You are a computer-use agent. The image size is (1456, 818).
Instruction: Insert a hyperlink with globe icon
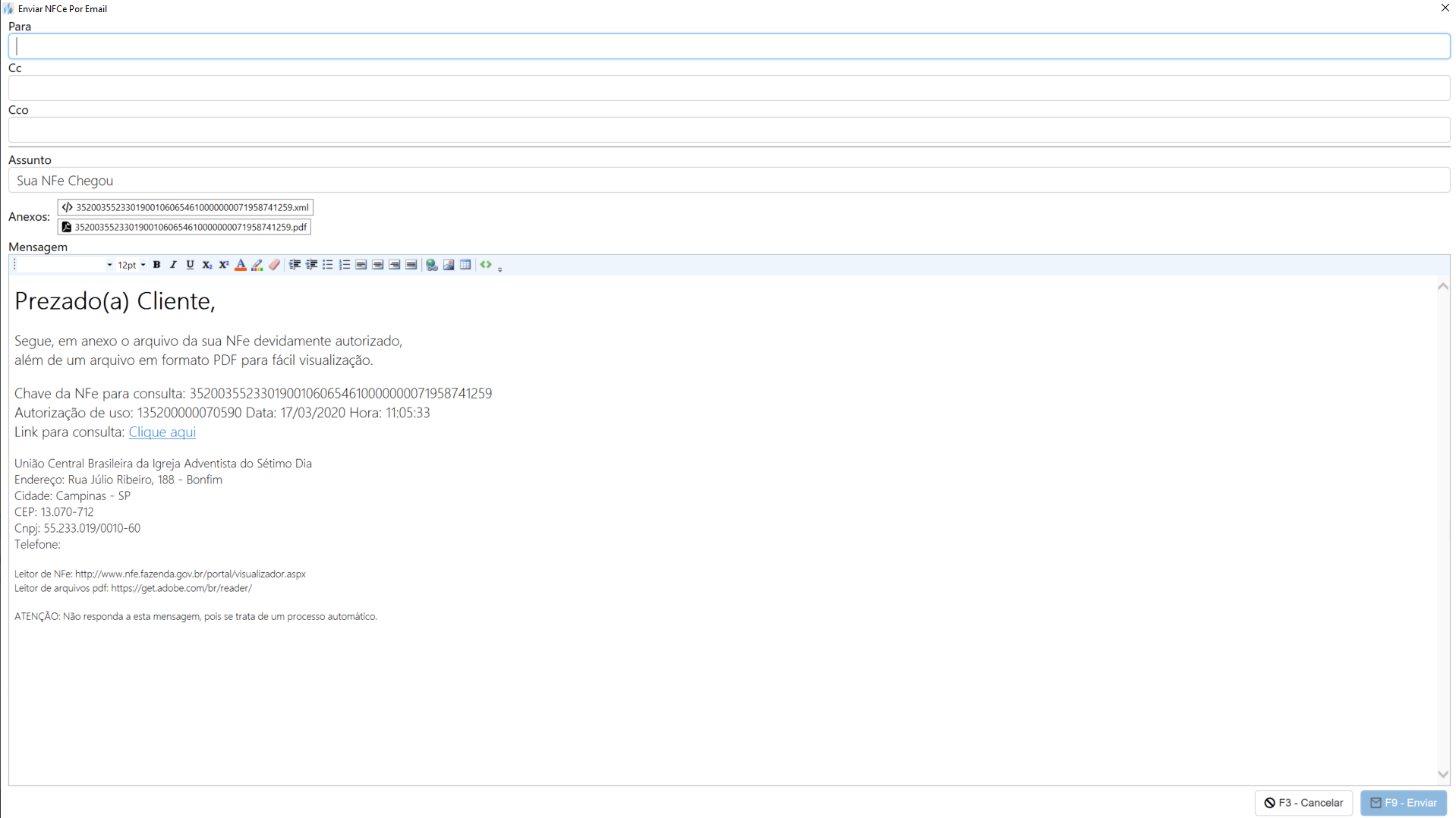432,265
